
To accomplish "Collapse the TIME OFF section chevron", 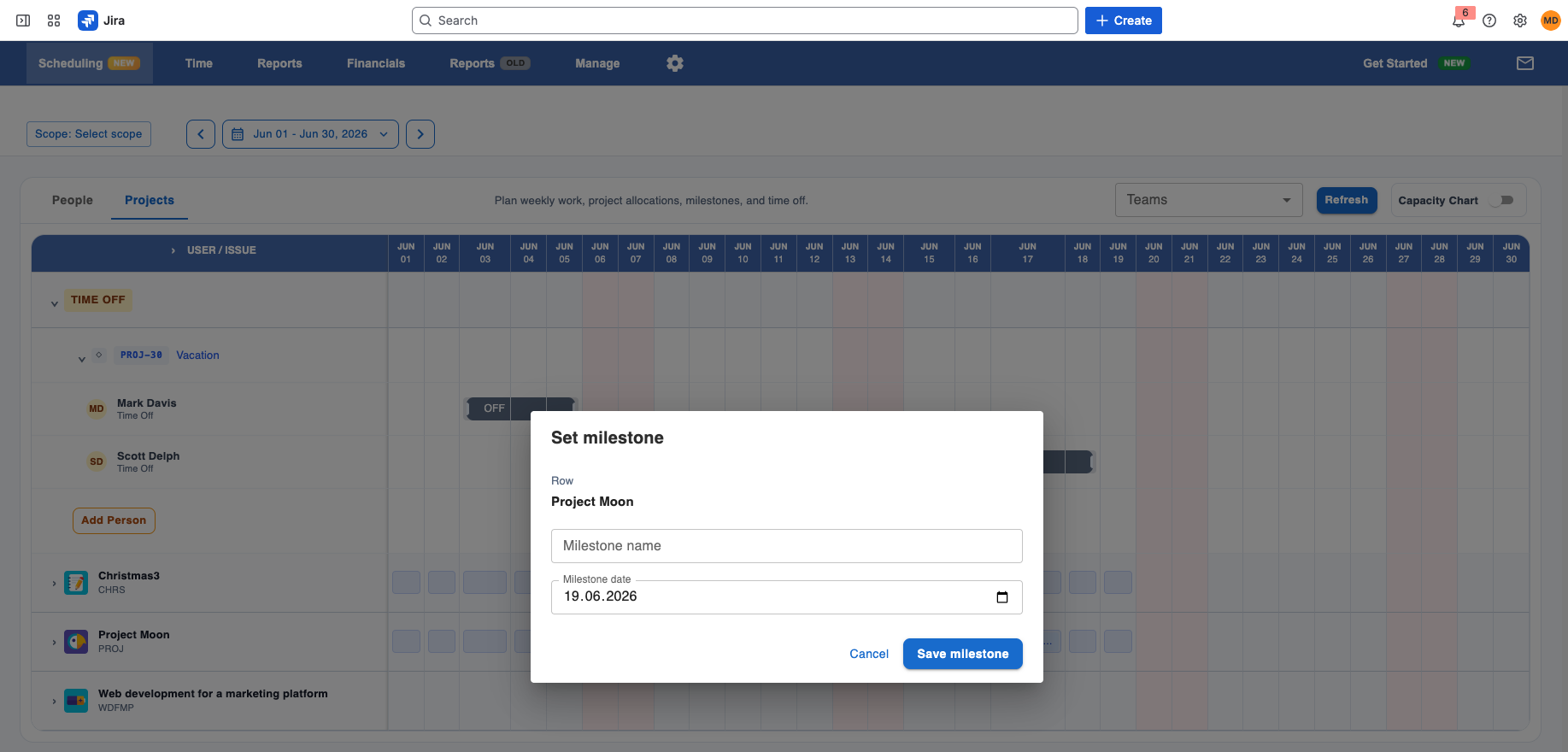I will (55, 303).
